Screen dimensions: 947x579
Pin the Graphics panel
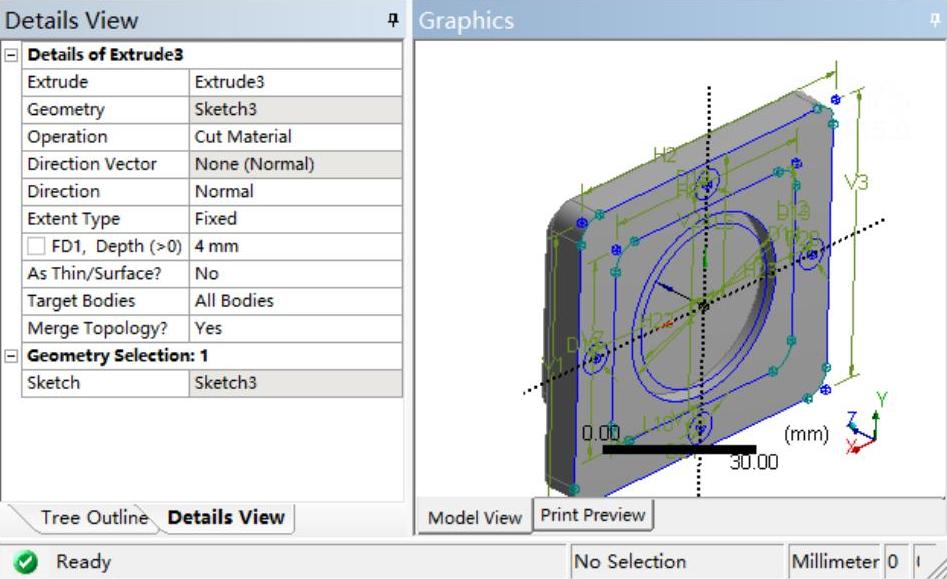[x=935, y=21]
